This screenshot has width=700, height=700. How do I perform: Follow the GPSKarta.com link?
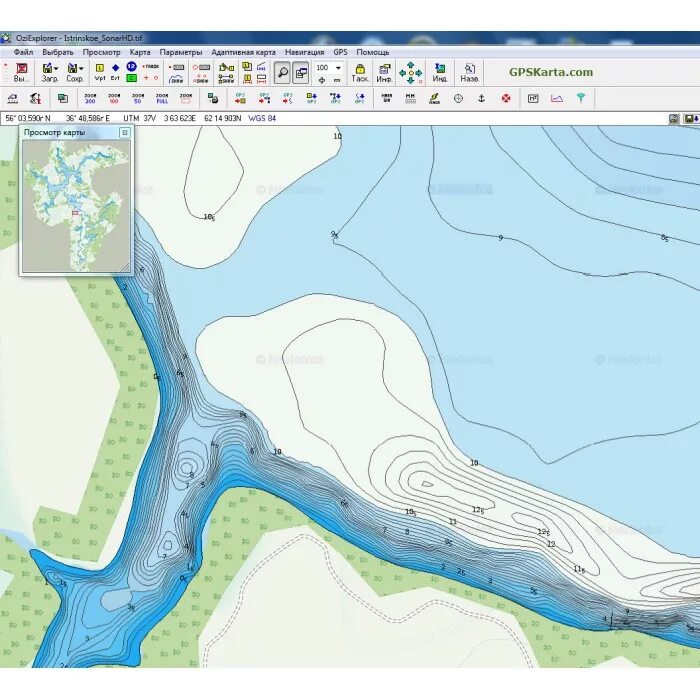(x=551, y=72)
